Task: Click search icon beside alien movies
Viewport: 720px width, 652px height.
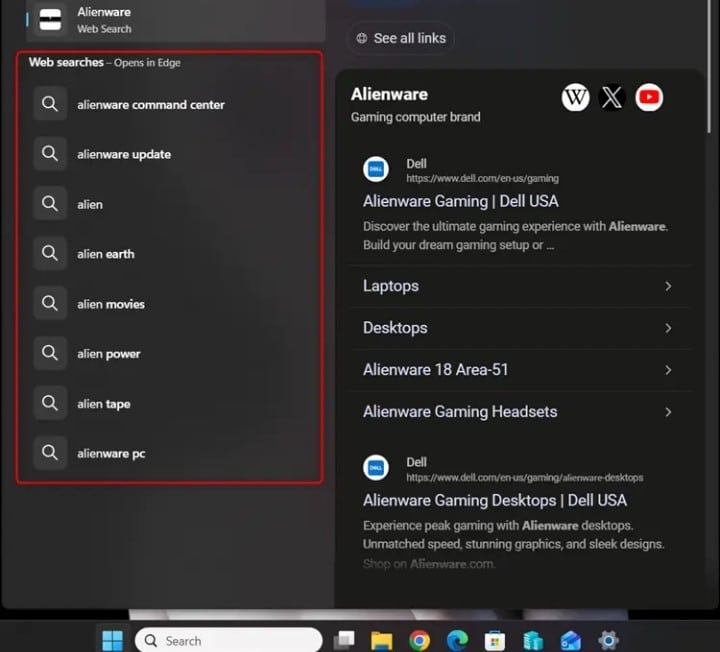Action: [50, 303]
